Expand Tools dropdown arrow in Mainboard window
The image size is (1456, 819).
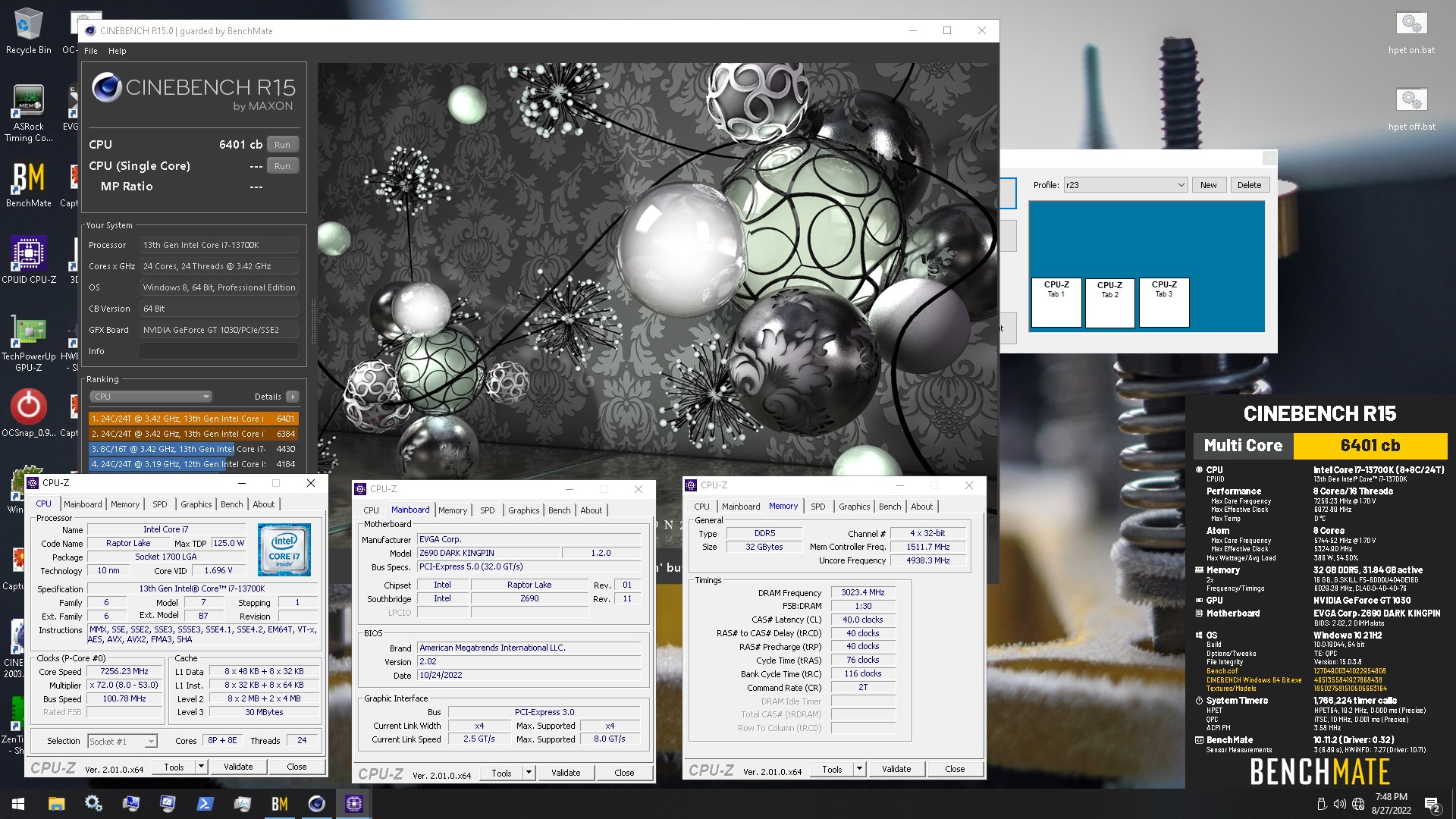pos(529,773)
